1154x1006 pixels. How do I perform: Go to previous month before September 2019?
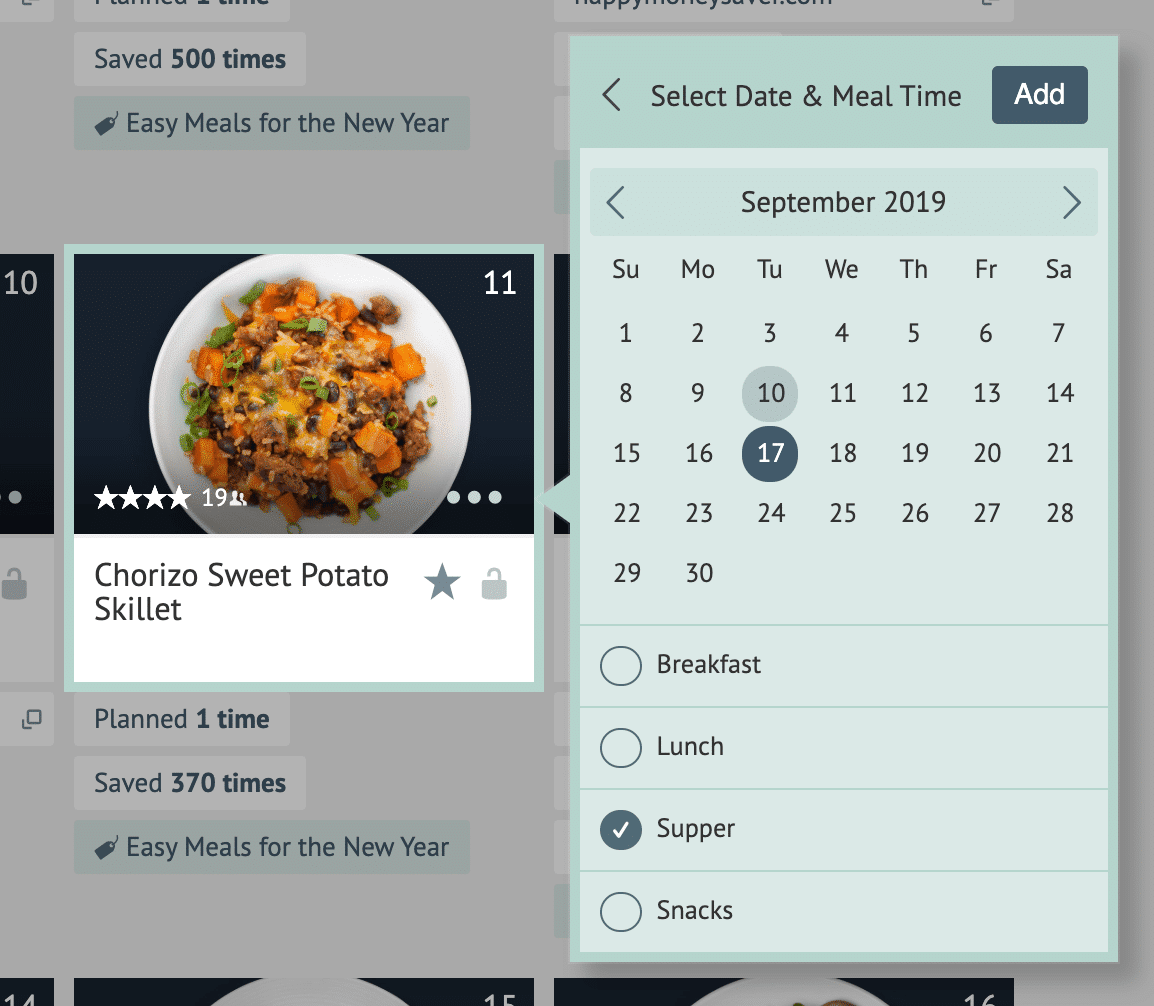[616, 202]
